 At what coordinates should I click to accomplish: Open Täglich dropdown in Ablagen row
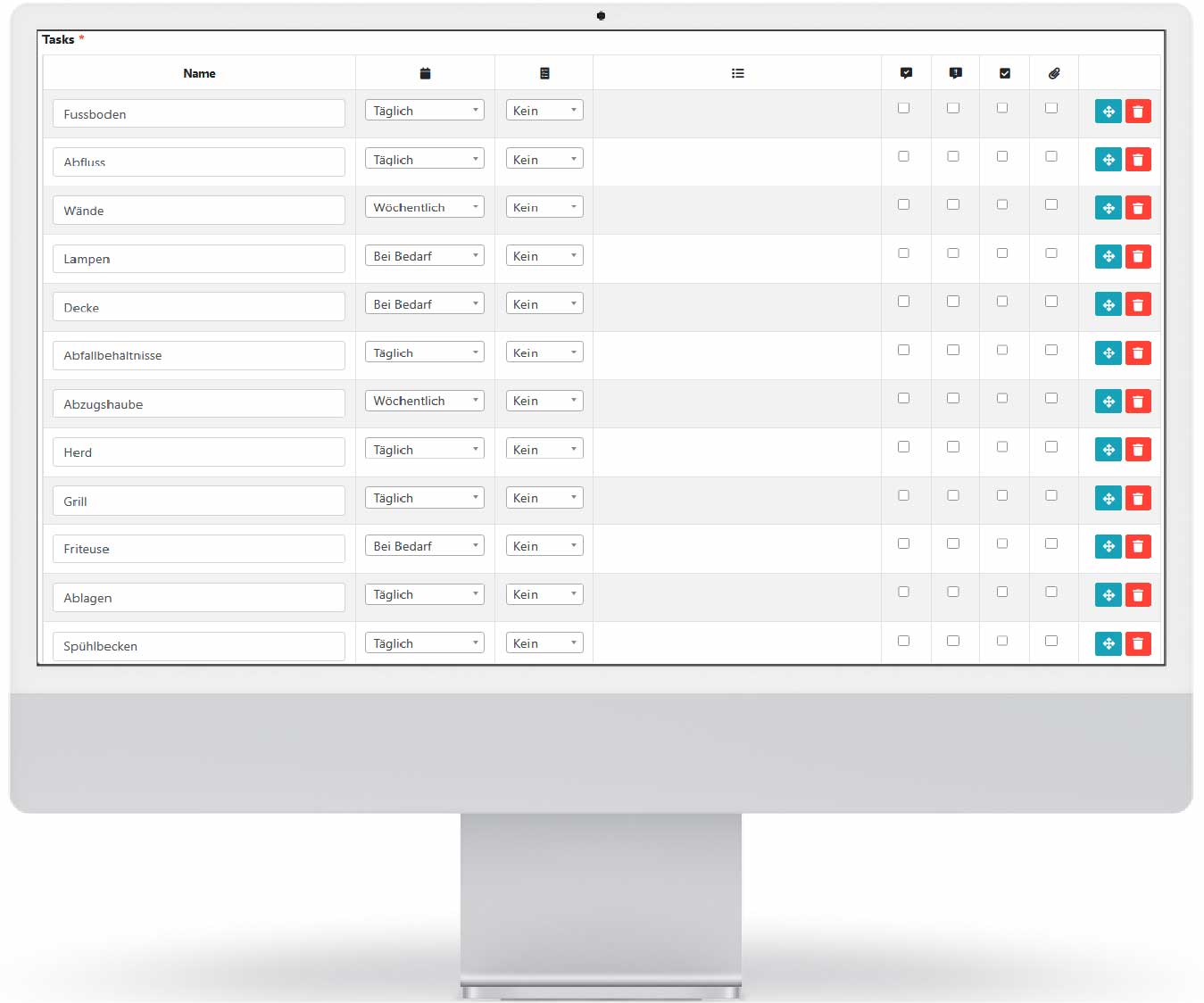coord(424,594)
